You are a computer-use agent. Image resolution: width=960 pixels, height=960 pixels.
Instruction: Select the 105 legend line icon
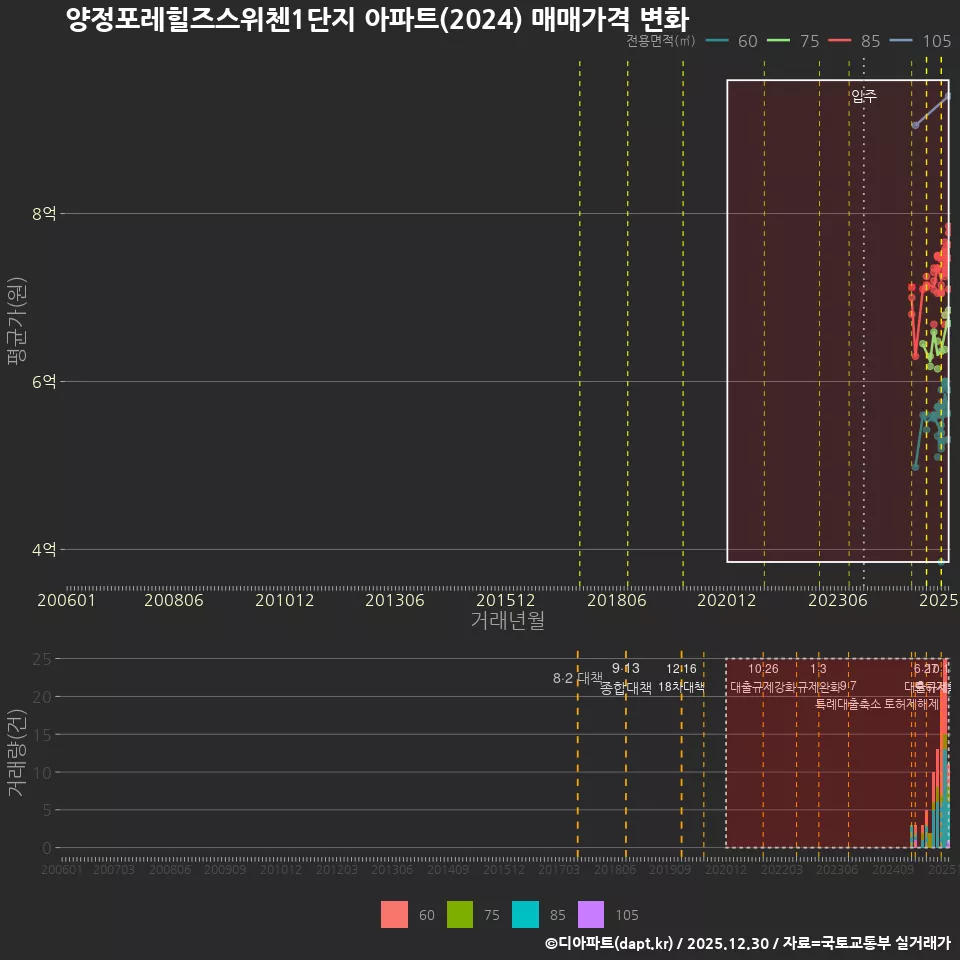[x=899, y=42]
